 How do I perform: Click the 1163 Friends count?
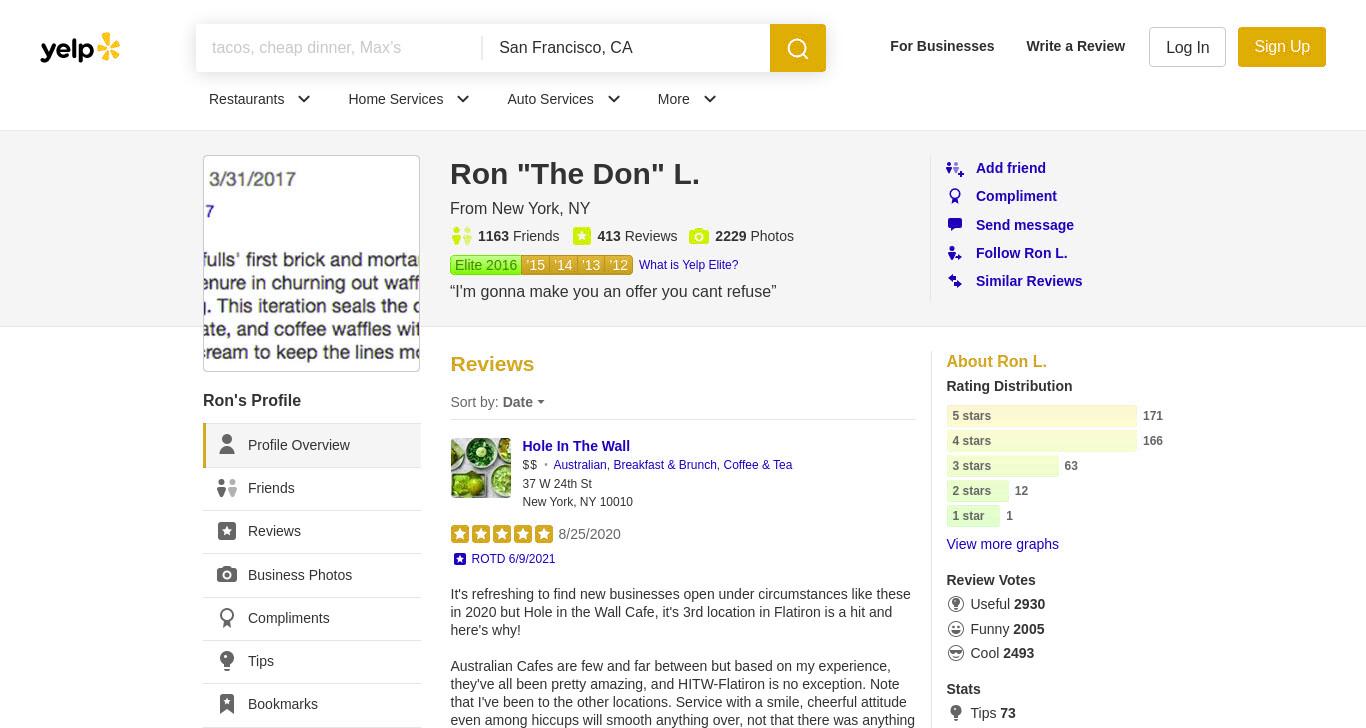pyautogui.click(x=518, y=236)
